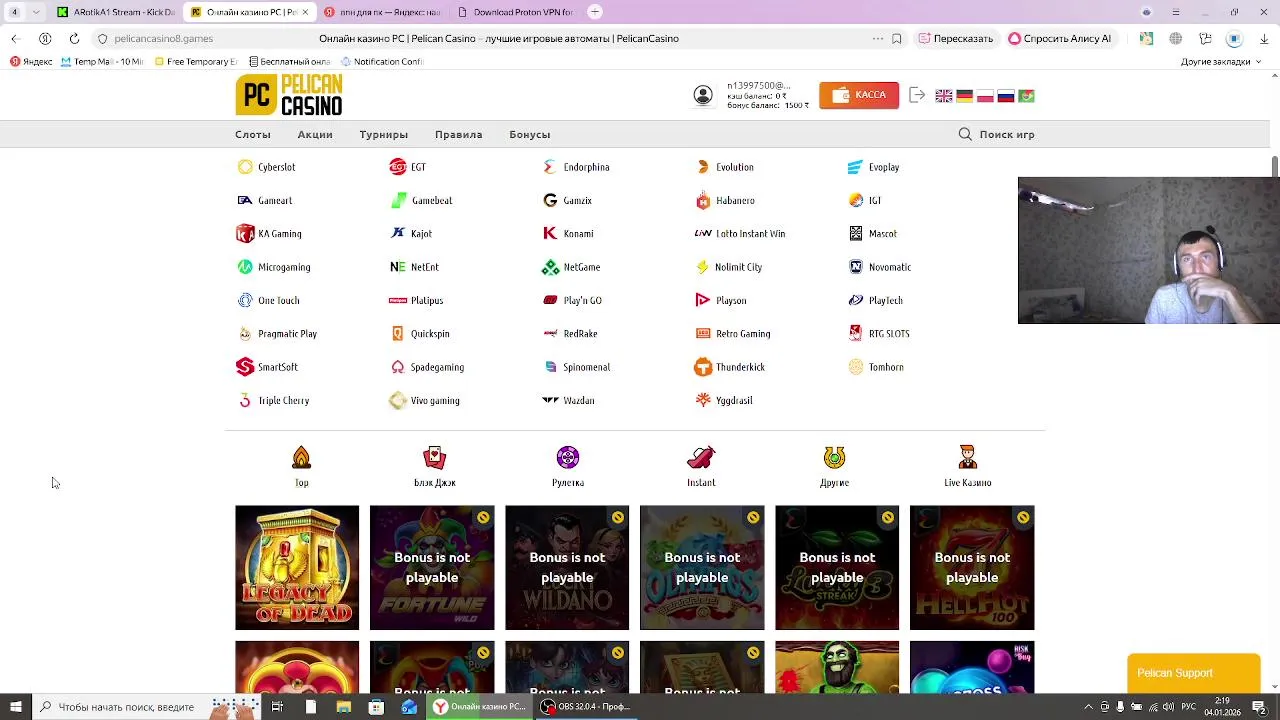1280x720 pixels.
Task: Filter by KA Gaming provider
Action: [x=269, y=233]
